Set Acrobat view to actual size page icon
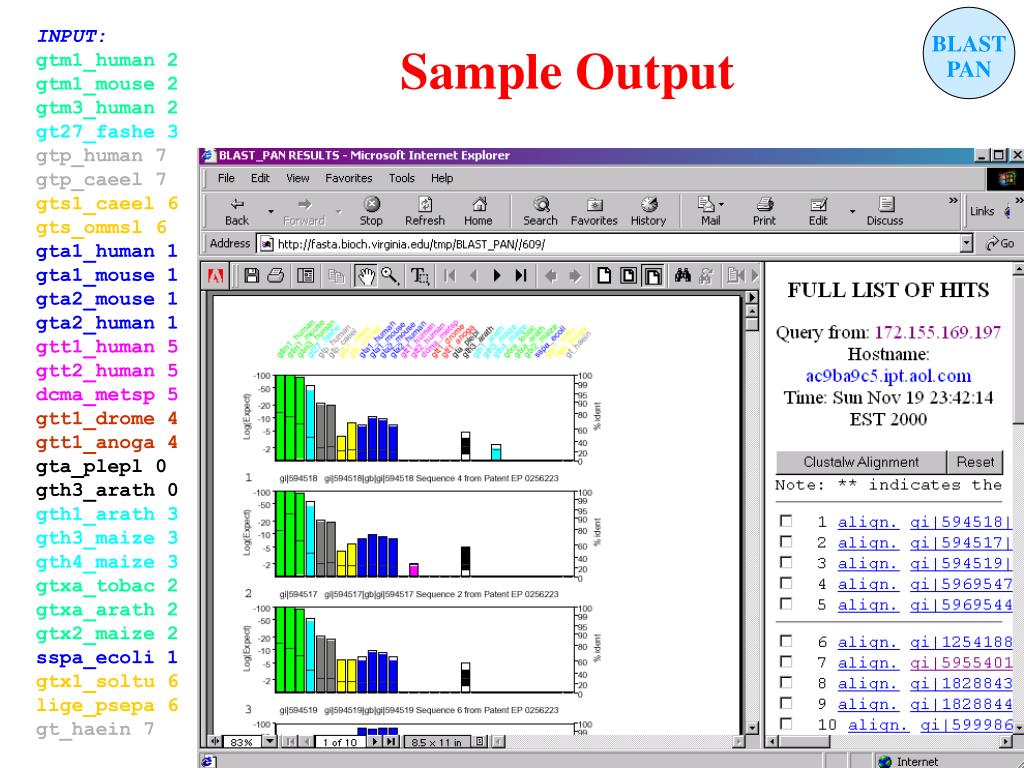This screenshot has height=768, width=1024. tap(604, 276)
